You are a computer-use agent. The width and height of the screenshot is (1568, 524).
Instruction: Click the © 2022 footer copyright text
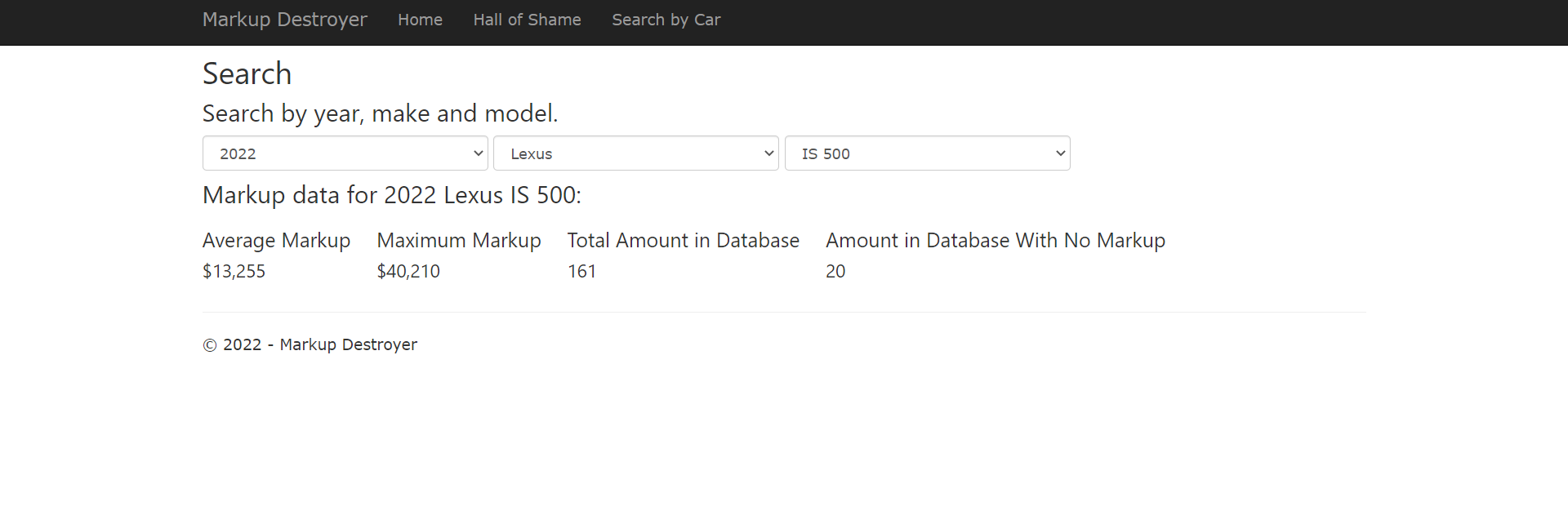click(310, 345)
